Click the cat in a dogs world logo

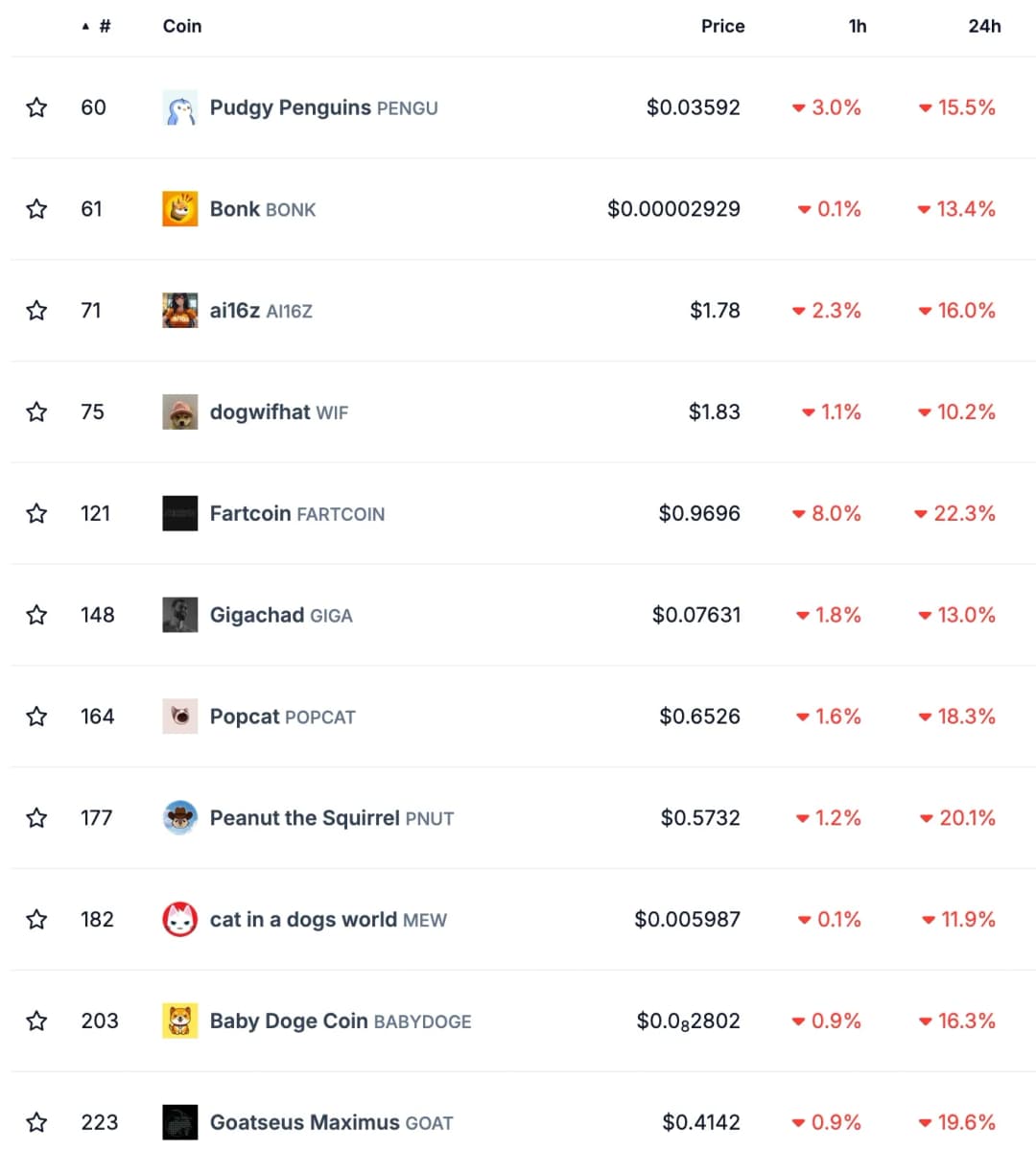pos(179,920)
